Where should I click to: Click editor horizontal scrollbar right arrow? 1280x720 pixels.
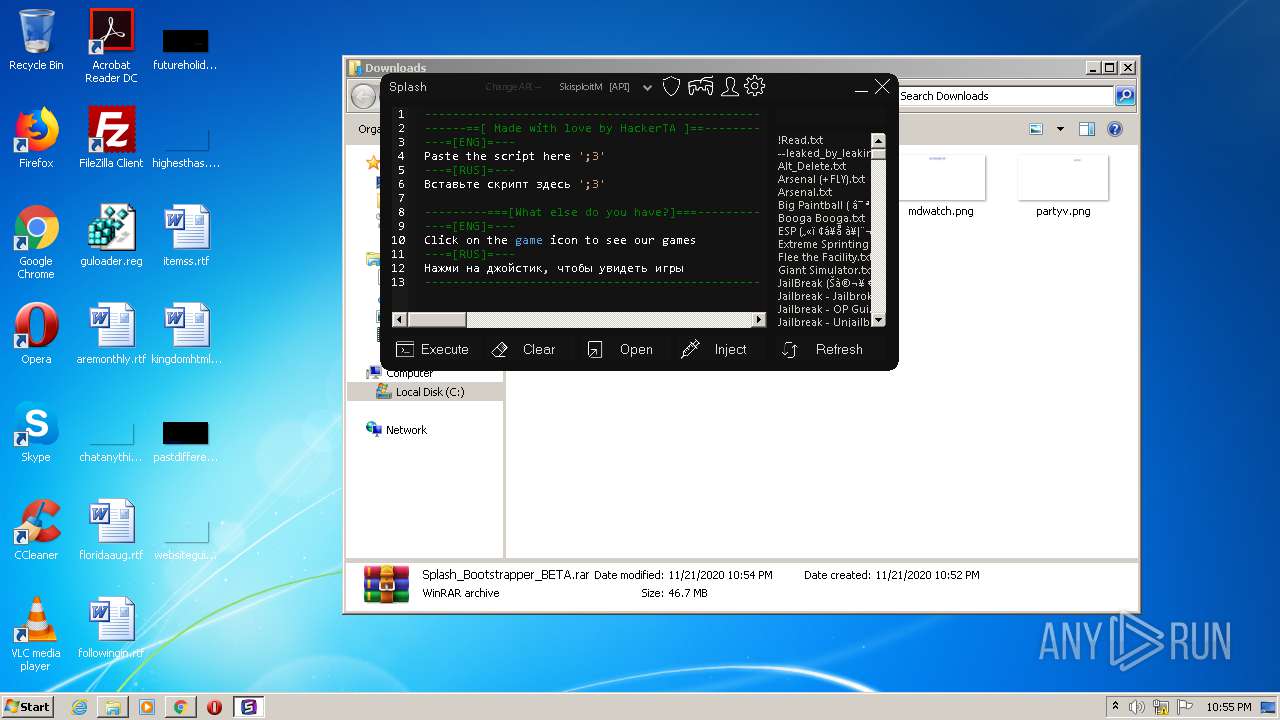pyautogui.click(x=758, y=320)
